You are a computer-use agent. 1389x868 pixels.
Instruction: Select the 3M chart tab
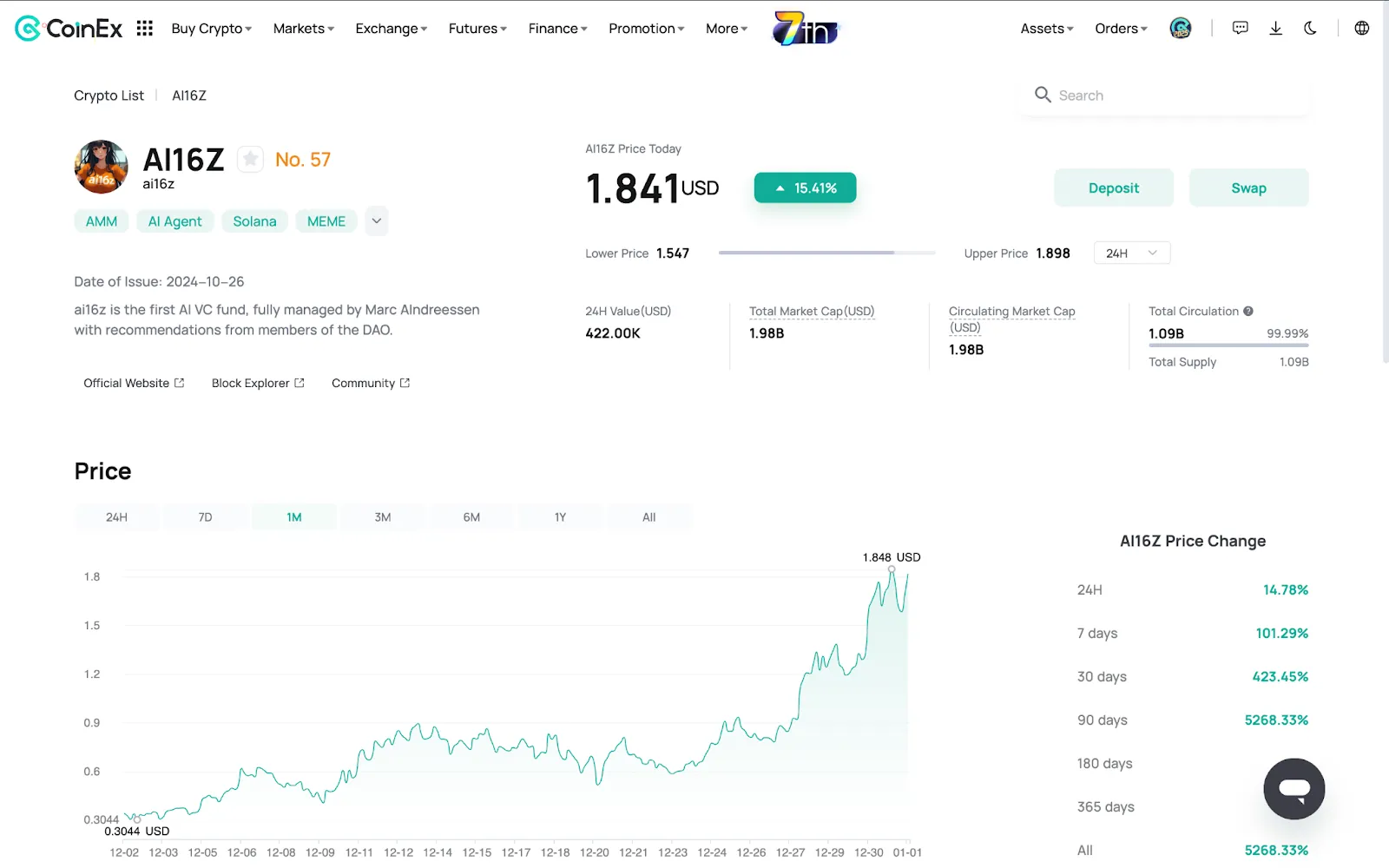tap(383, 516)
